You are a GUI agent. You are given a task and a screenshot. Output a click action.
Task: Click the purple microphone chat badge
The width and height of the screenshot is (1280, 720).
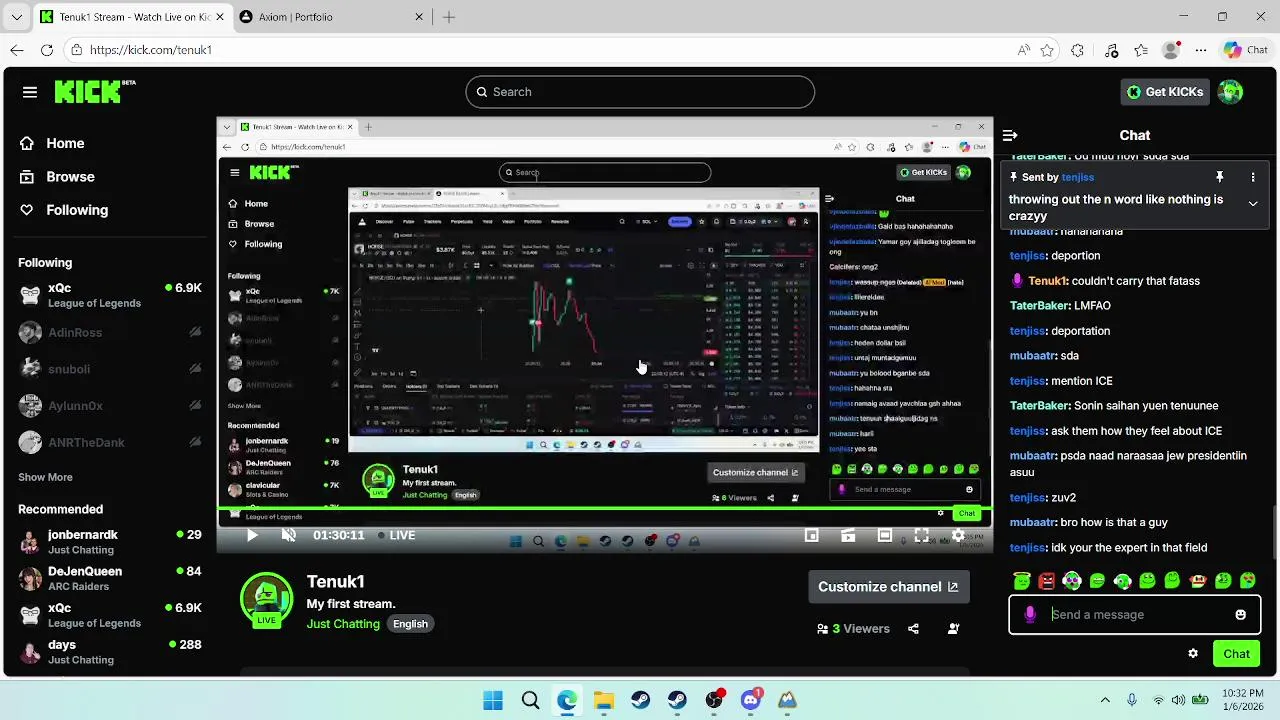click(1030, 615)
